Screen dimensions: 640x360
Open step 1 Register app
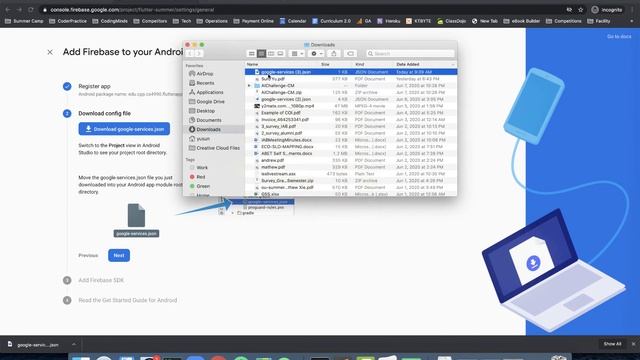click(x=94, y=86)
